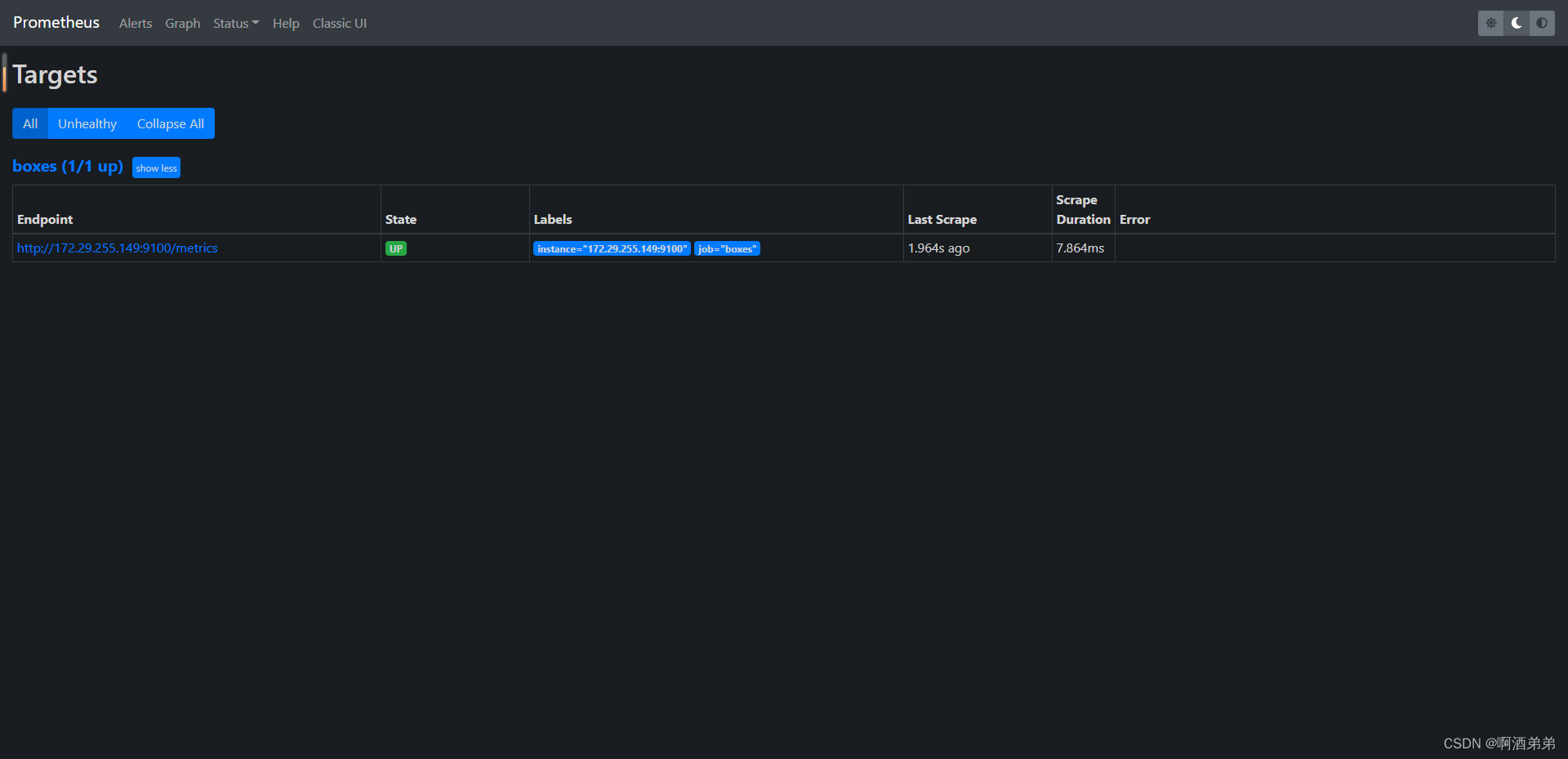Open the 172.29.255.149:9100 metrics endpoint

point(117,248)
